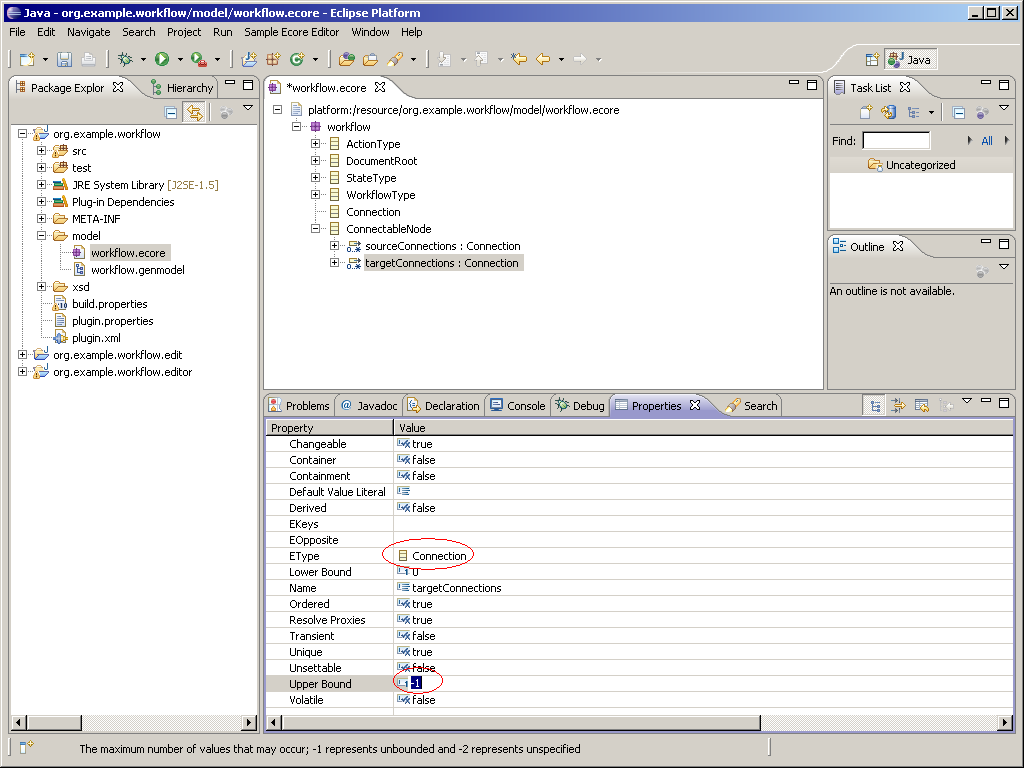Click the All link in Task List
The width and height of the screenshot is (1024, 768).
tap(986, 141)
